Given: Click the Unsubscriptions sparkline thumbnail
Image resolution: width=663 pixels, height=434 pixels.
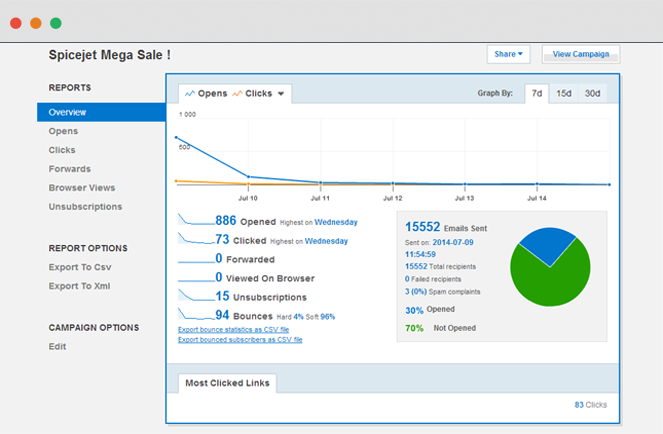Looking at the screenshot, I should [x=196, y=295].
